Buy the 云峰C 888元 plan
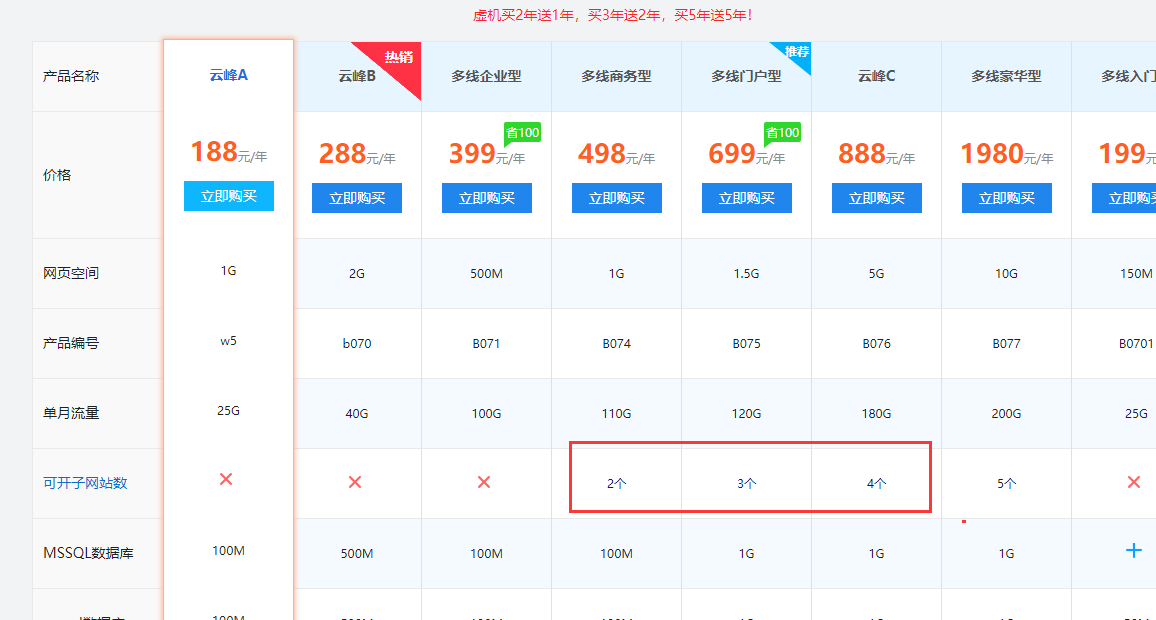This screenshot has height=620, width=1156. click(876, 198)
